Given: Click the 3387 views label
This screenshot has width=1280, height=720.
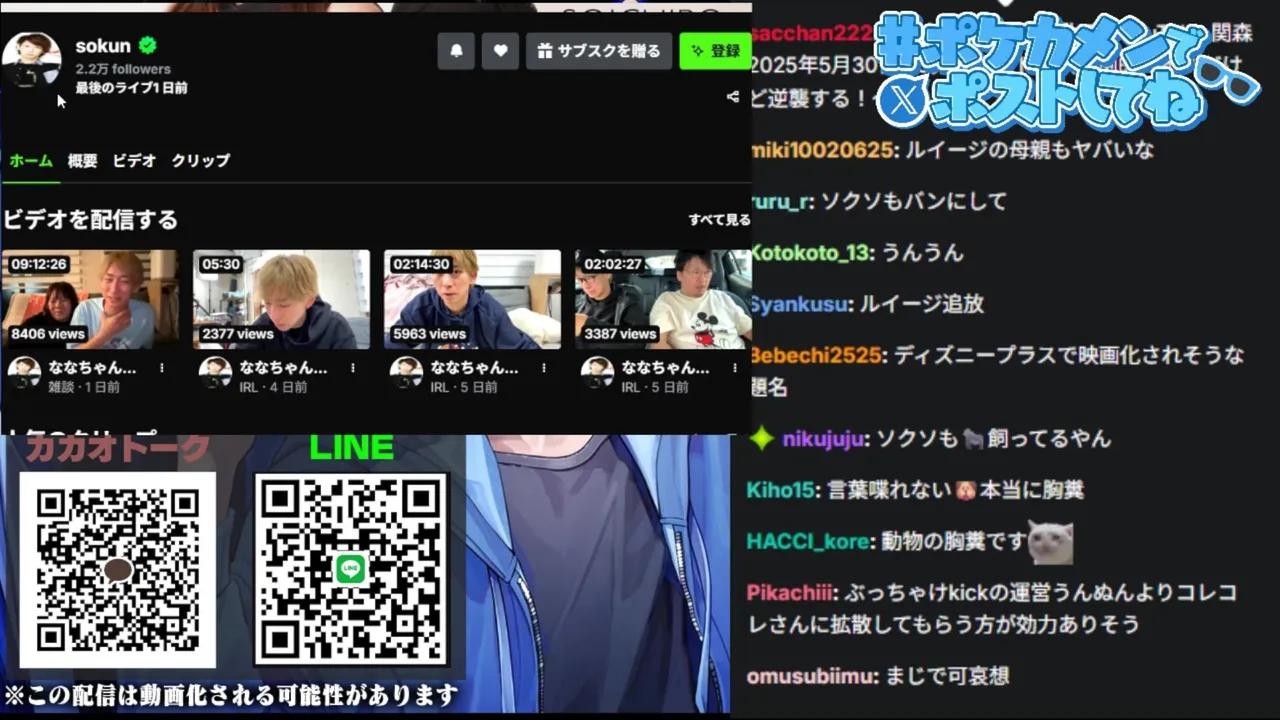Looking at the screenshot, I should coord(620,334).
